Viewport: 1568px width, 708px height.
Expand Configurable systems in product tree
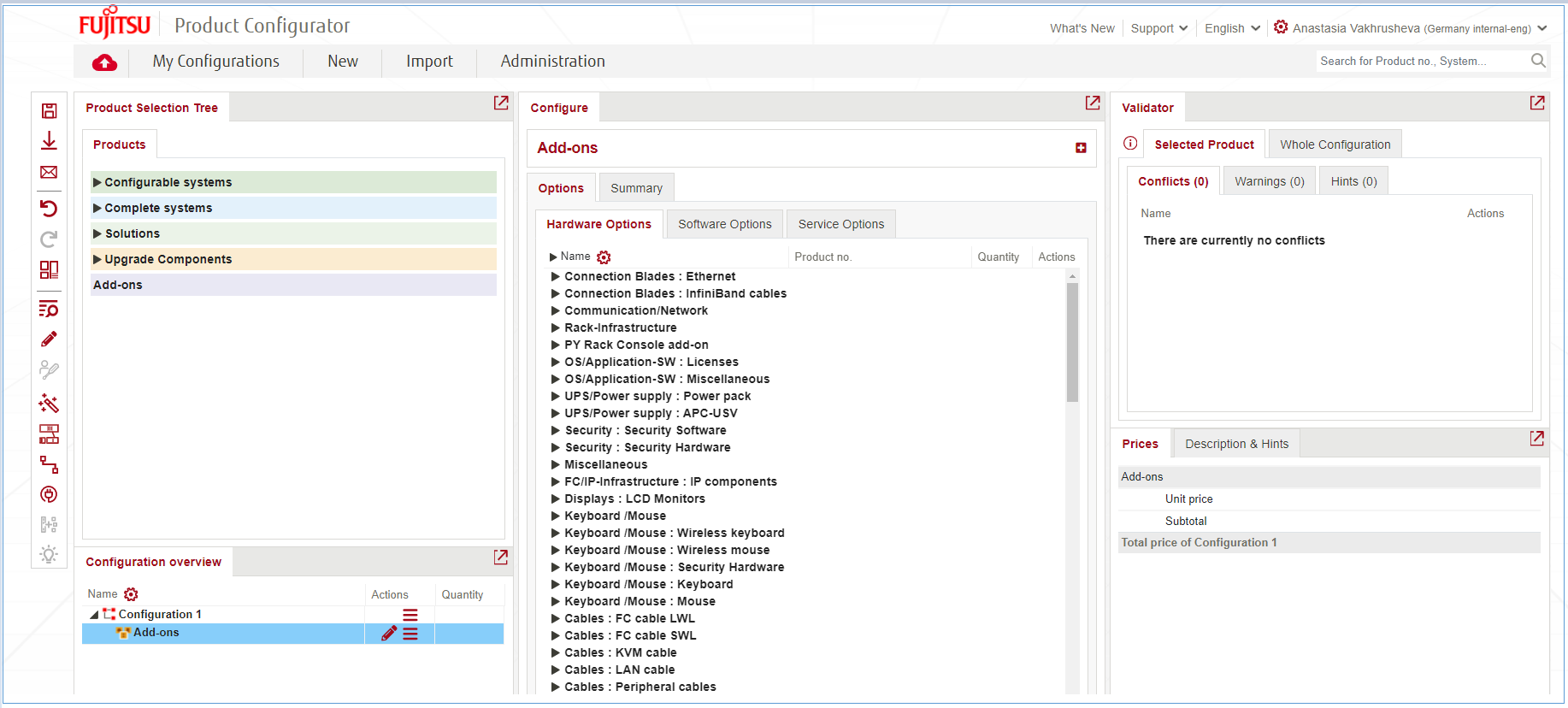[97, 182]
